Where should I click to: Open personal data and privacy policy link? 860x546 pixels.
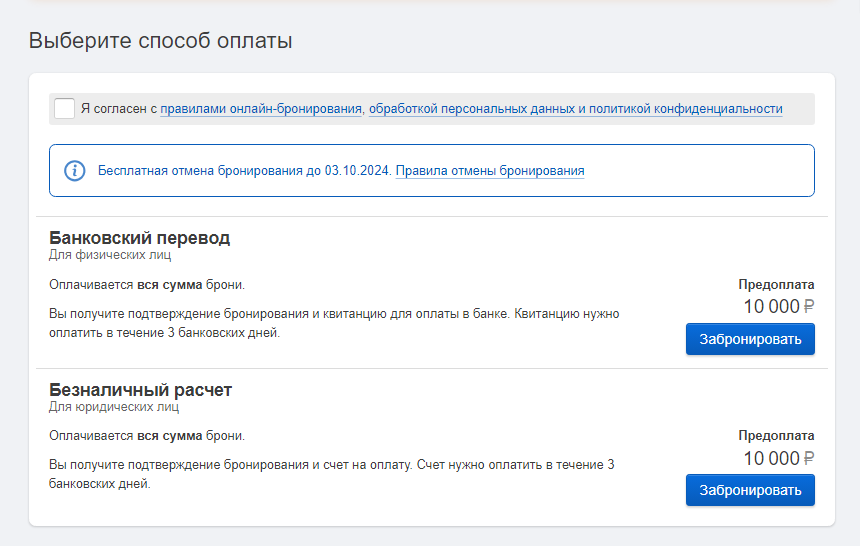click(x=575, y=109)
